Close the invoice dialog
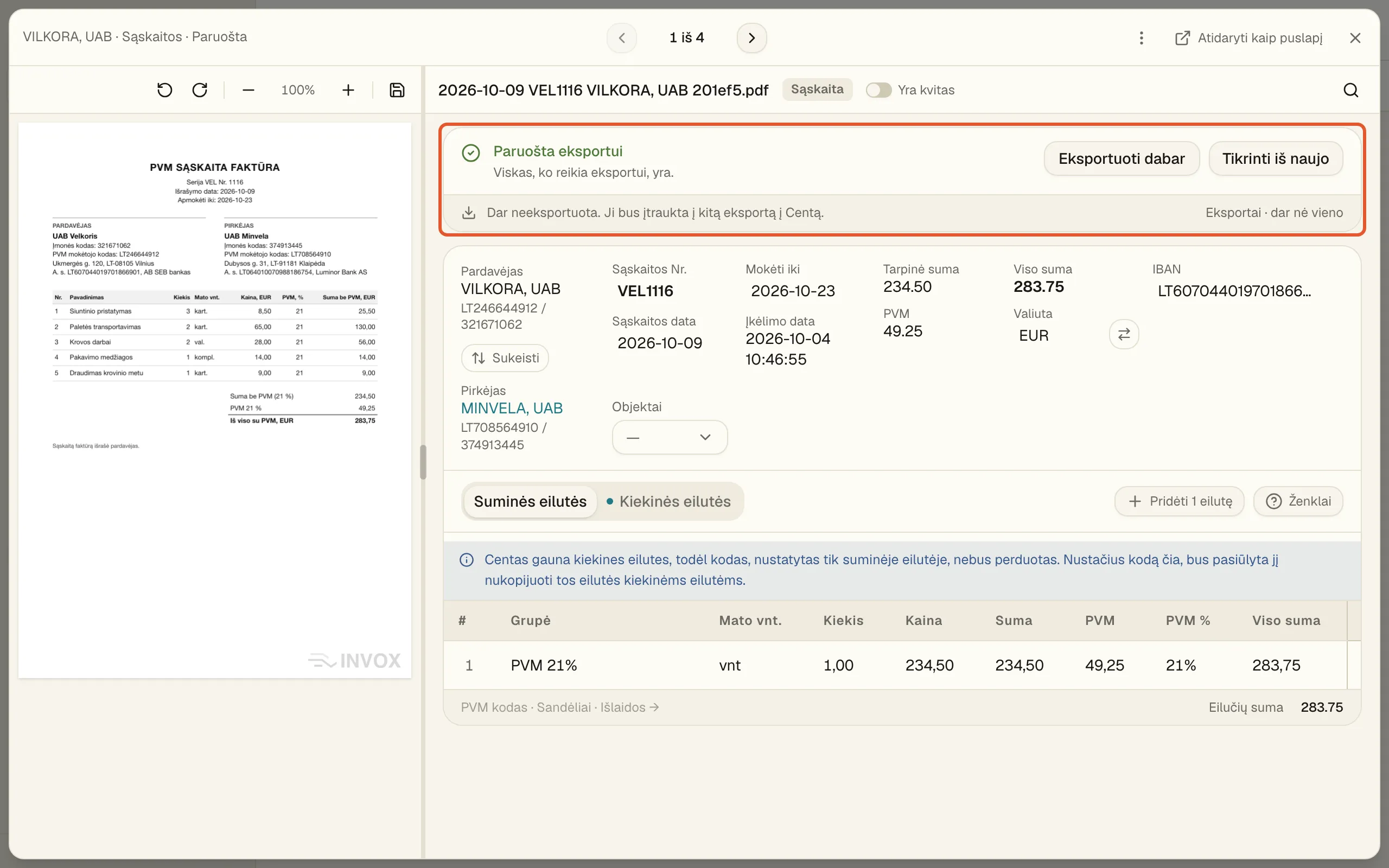 [1355, 38]
